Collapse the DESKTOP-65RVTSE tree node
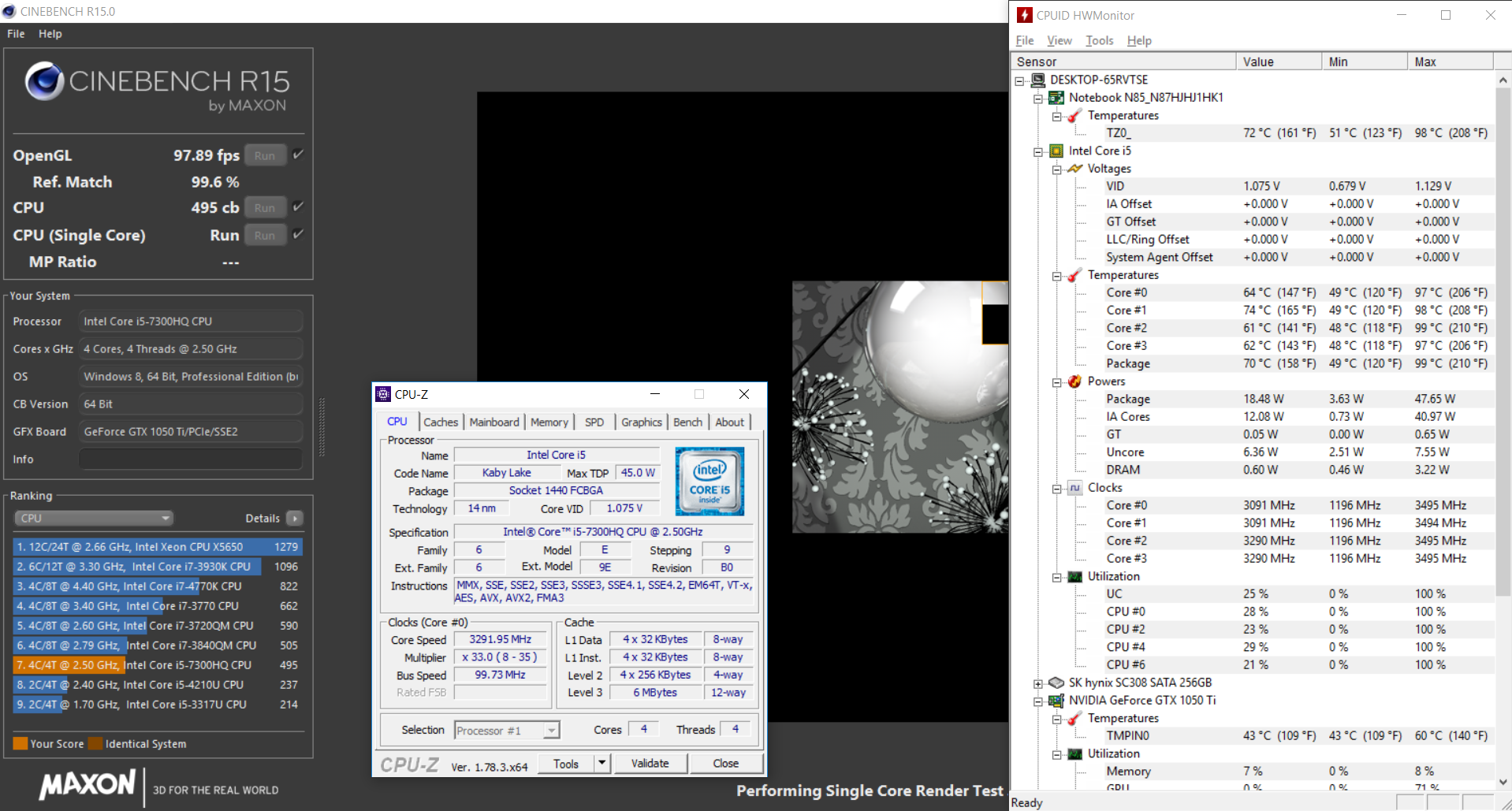 coord(1019,80)
